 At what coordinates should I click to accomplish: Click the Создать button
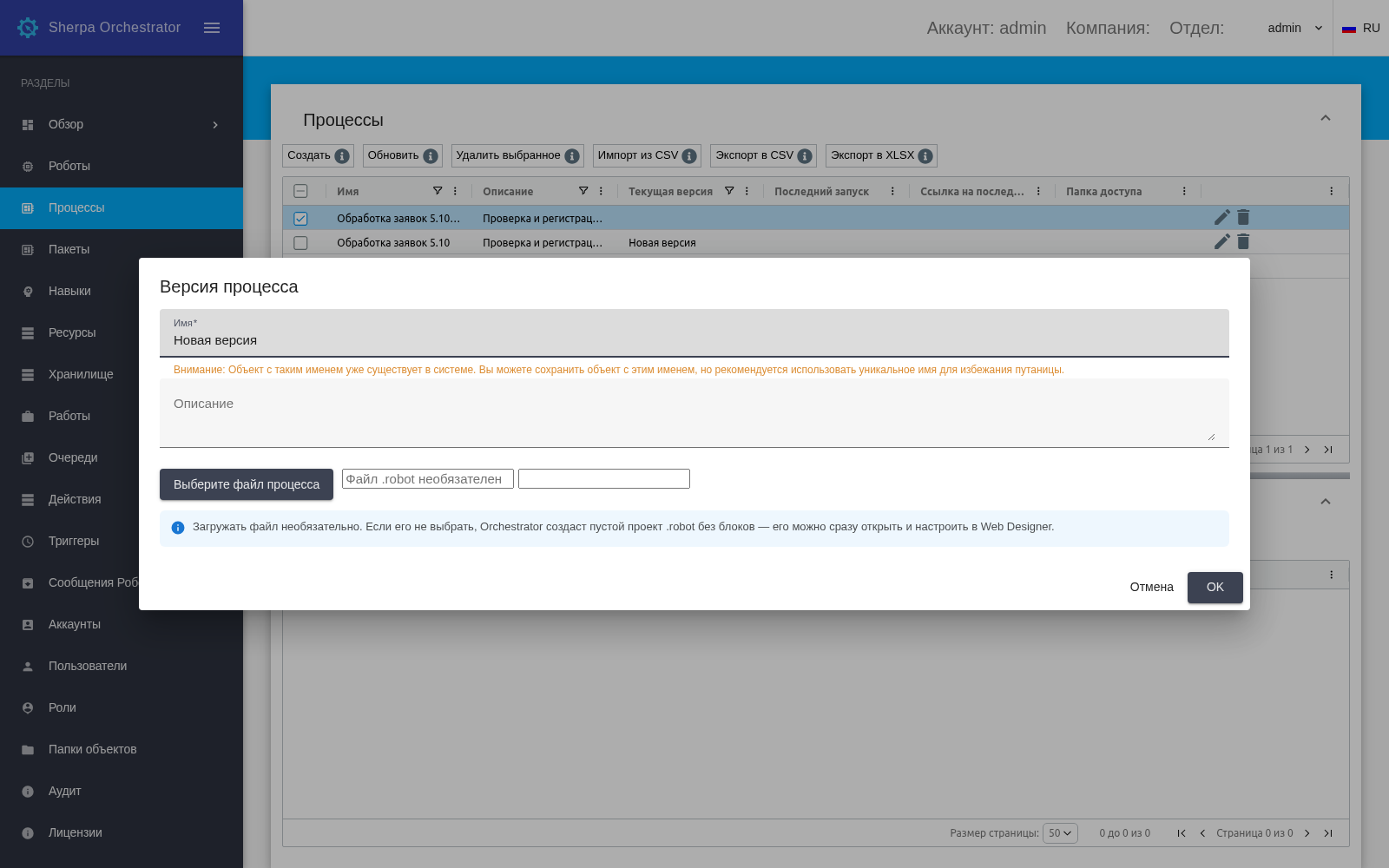[x=318, y=155]
